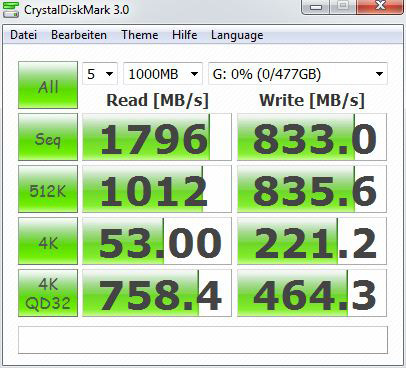Open the 1000MB test size dropdown

tap(163, 74)
